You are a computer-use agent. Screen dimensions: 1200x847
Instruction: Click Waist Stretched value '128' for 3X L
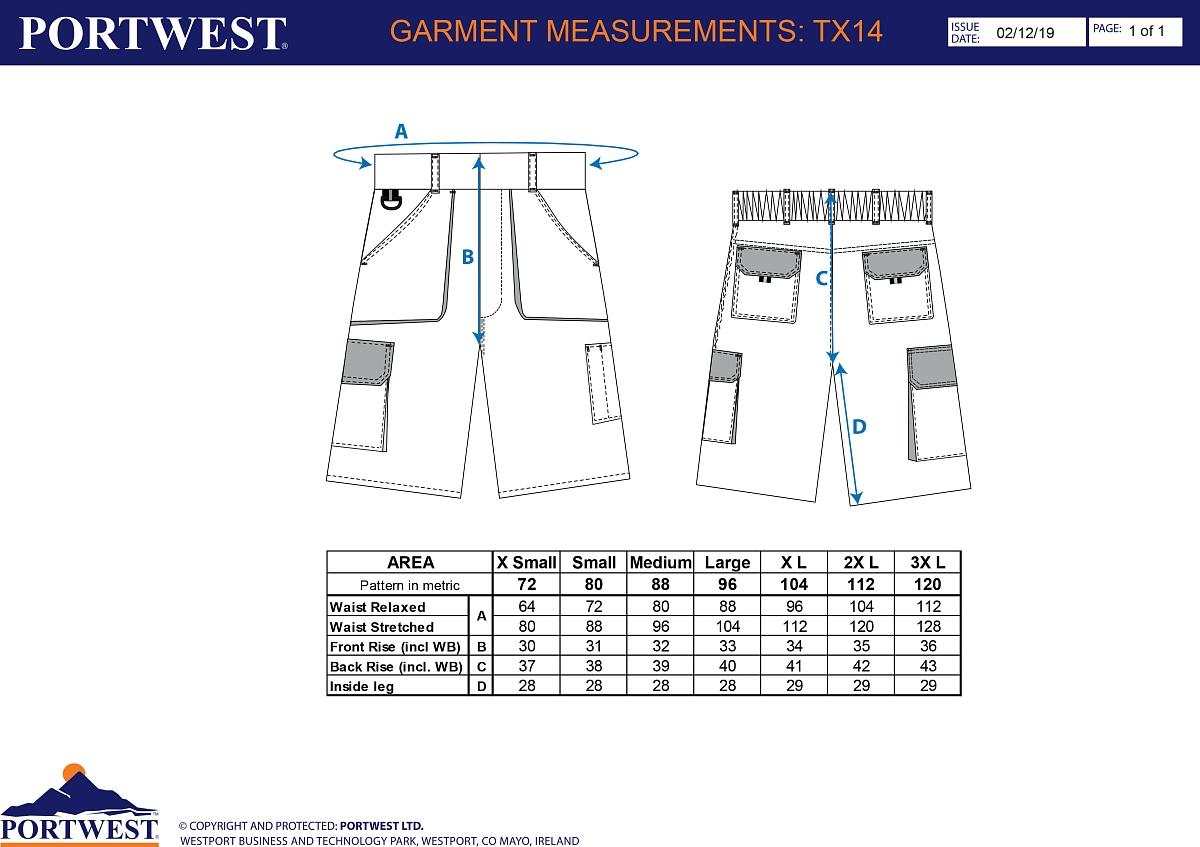tap(928, 626)
